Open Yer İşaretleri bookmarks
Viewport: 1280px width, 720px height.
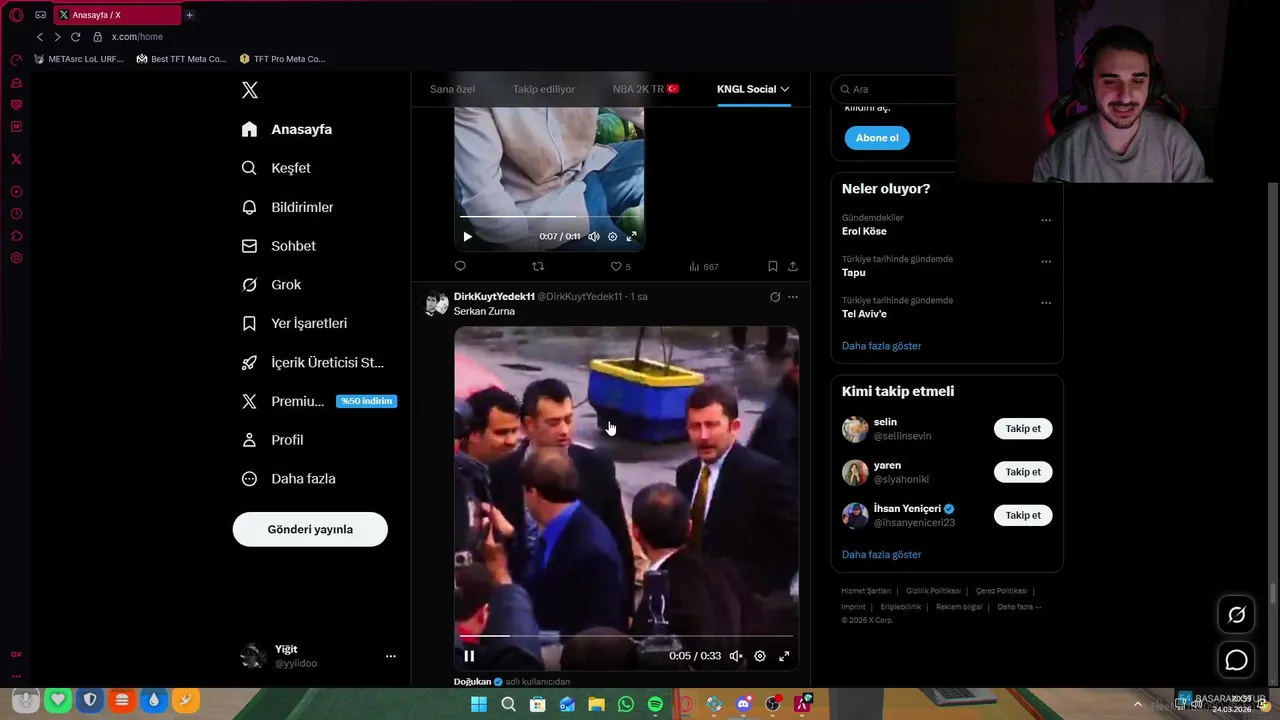click(x=295, y=323)
